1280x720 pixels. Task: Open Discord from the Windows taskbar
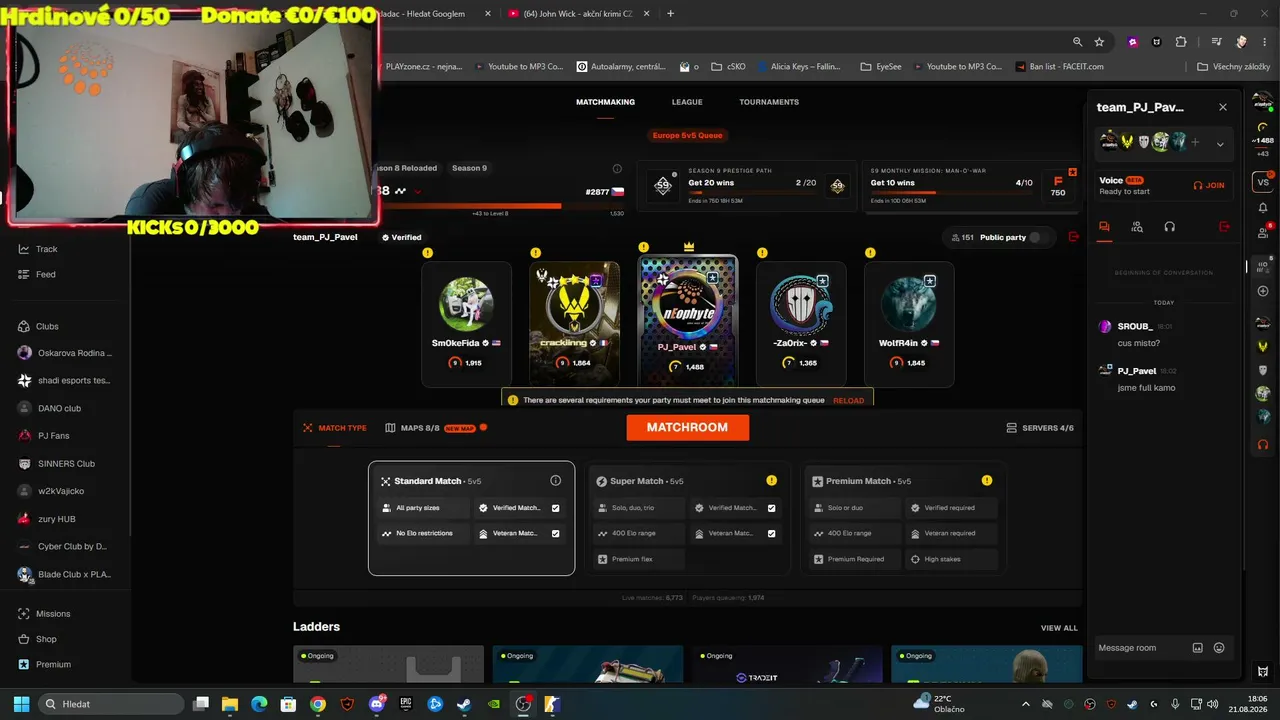tap(377, 704)
